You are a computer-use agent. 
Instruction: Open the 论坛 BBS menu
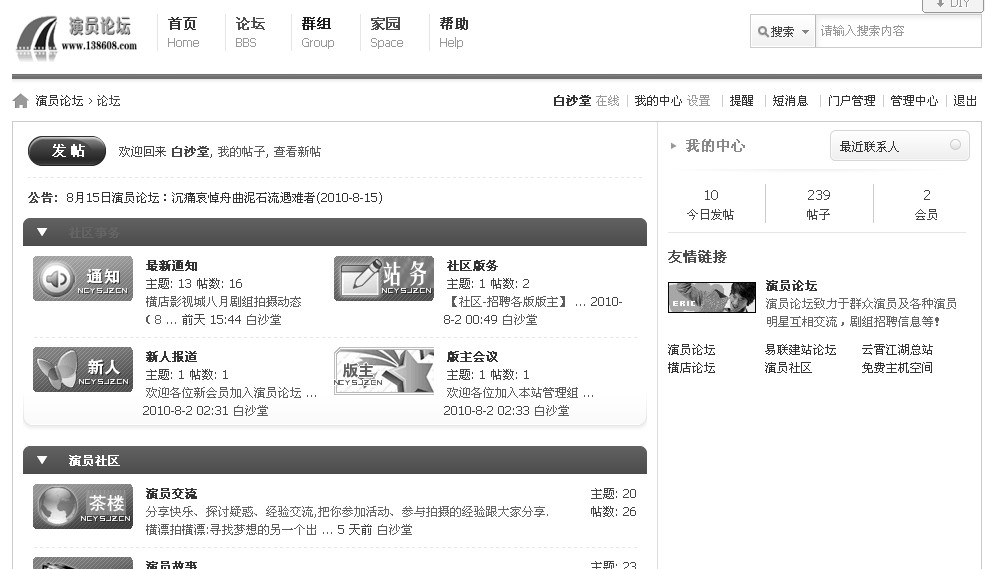click(249, 33)
